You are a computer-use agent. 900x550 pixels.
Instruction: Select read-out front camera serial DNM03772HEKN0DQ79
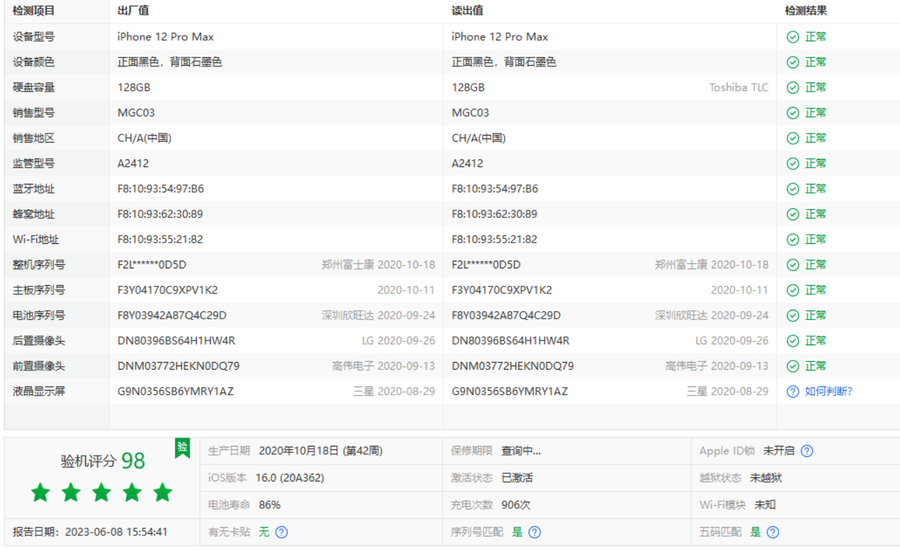513,366
